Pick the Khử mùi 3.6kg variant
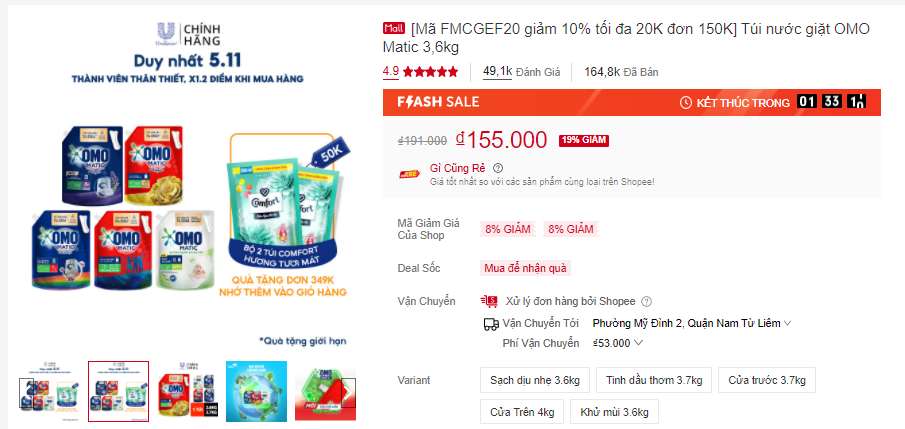905x429 pixels. (614, 412)
